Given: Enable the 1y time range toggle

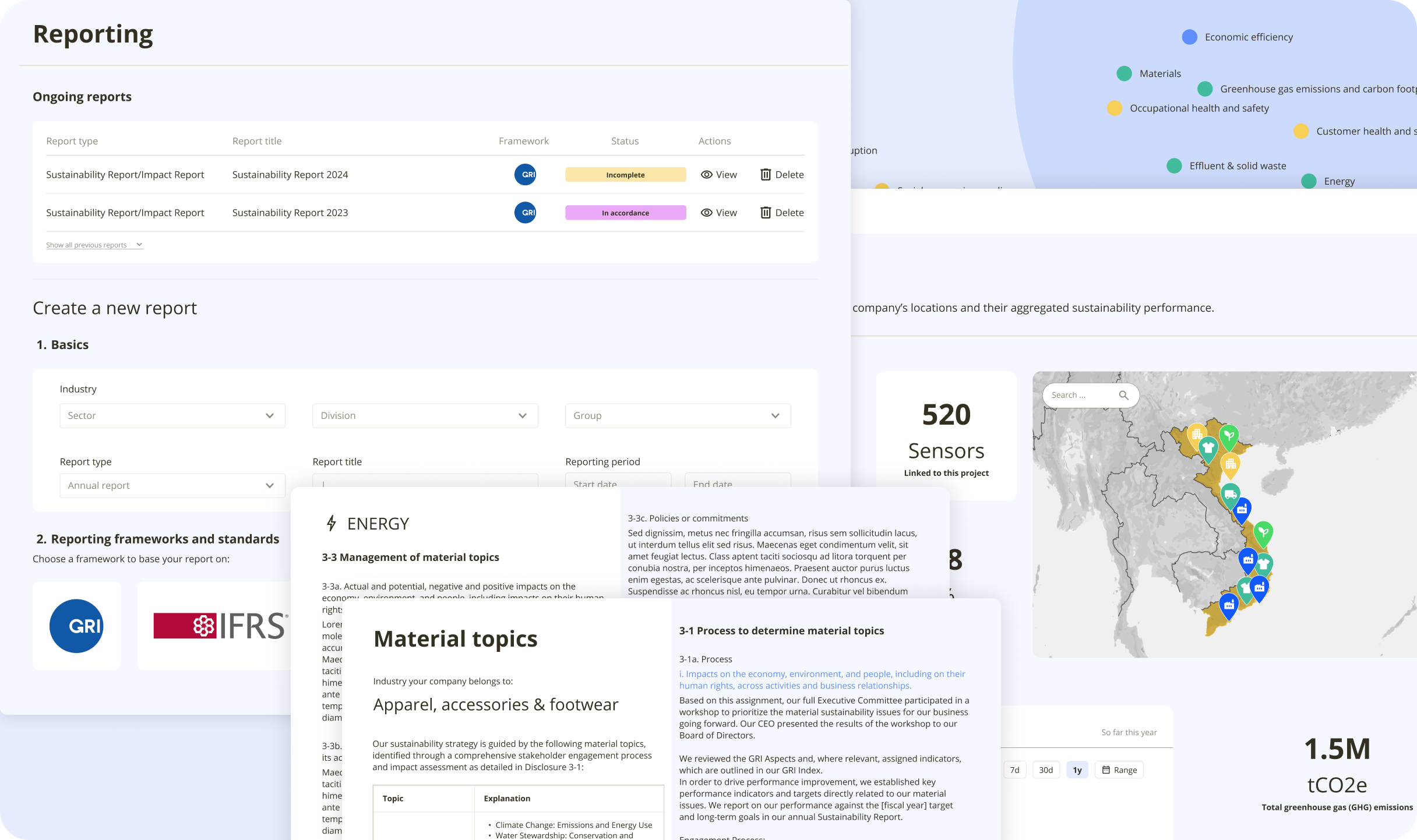Looking at the screenshot, I should coord(1077,770).
